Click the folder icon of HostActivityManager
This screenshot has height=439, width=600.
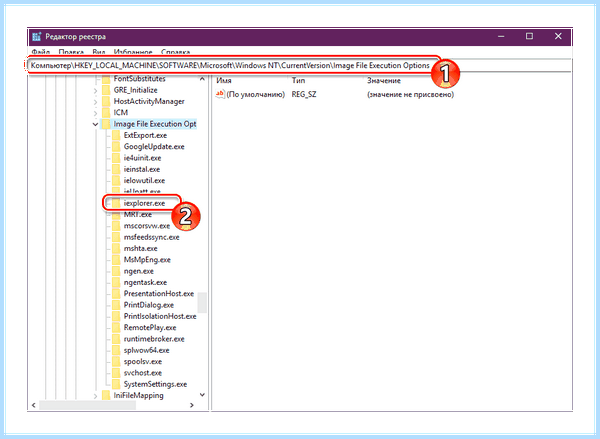(106, 101)
